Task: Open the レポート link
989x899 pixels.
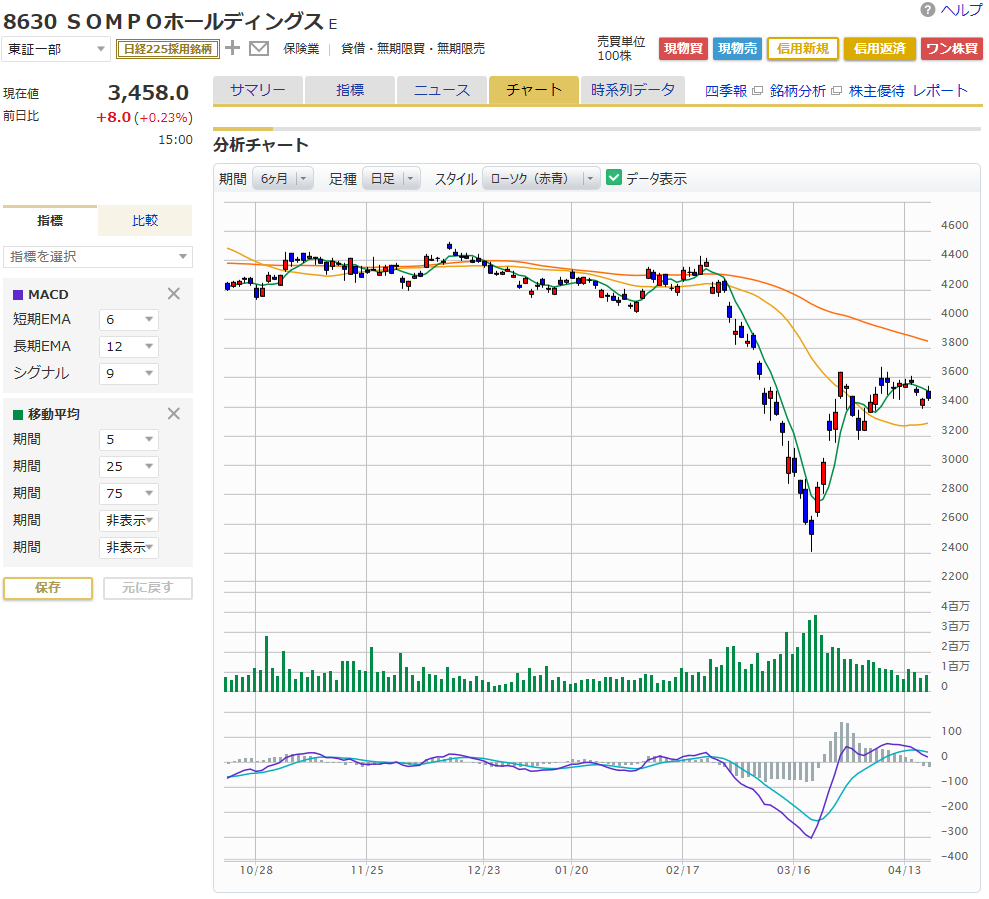Action: coord(940,91)
